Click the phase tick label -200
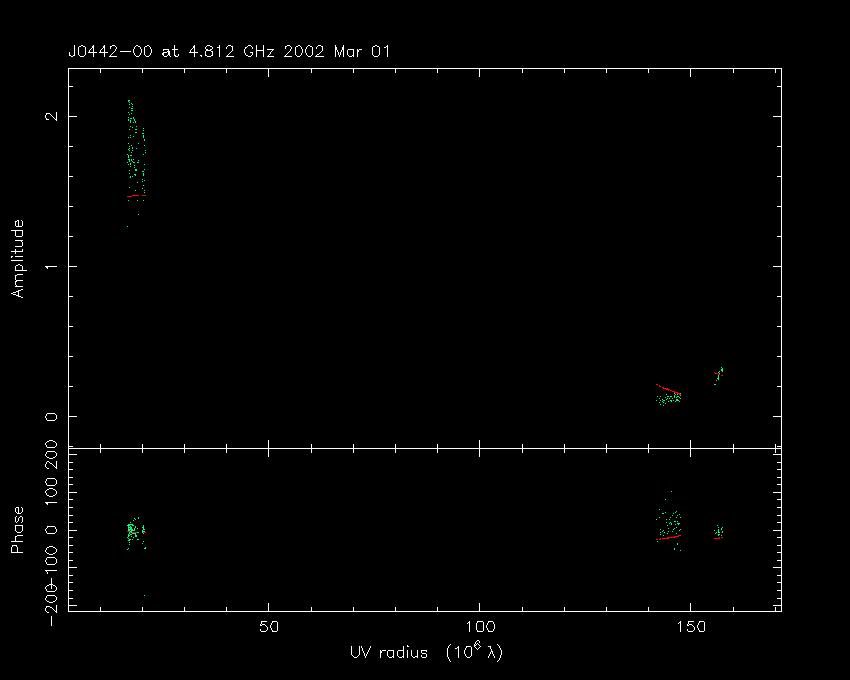The height and width of the screenshot is (680, 850). click(x=50, y=604)
